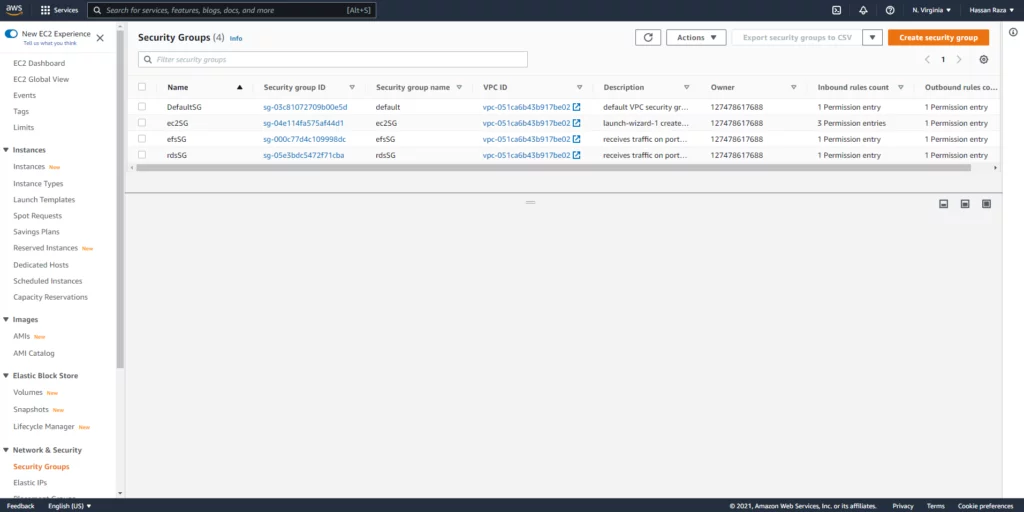
Task: Open the Feedback link in the footer
Action: (21, 506)
